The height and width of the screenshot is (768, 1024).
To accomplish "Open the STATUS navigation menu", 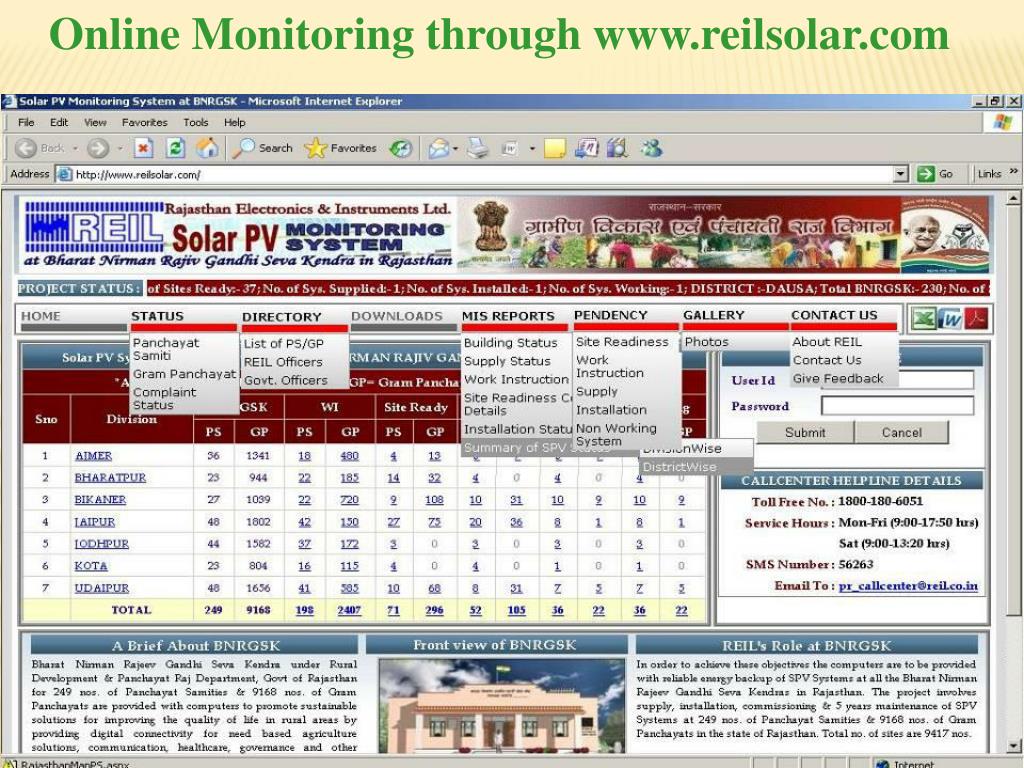I will point(157,316).
